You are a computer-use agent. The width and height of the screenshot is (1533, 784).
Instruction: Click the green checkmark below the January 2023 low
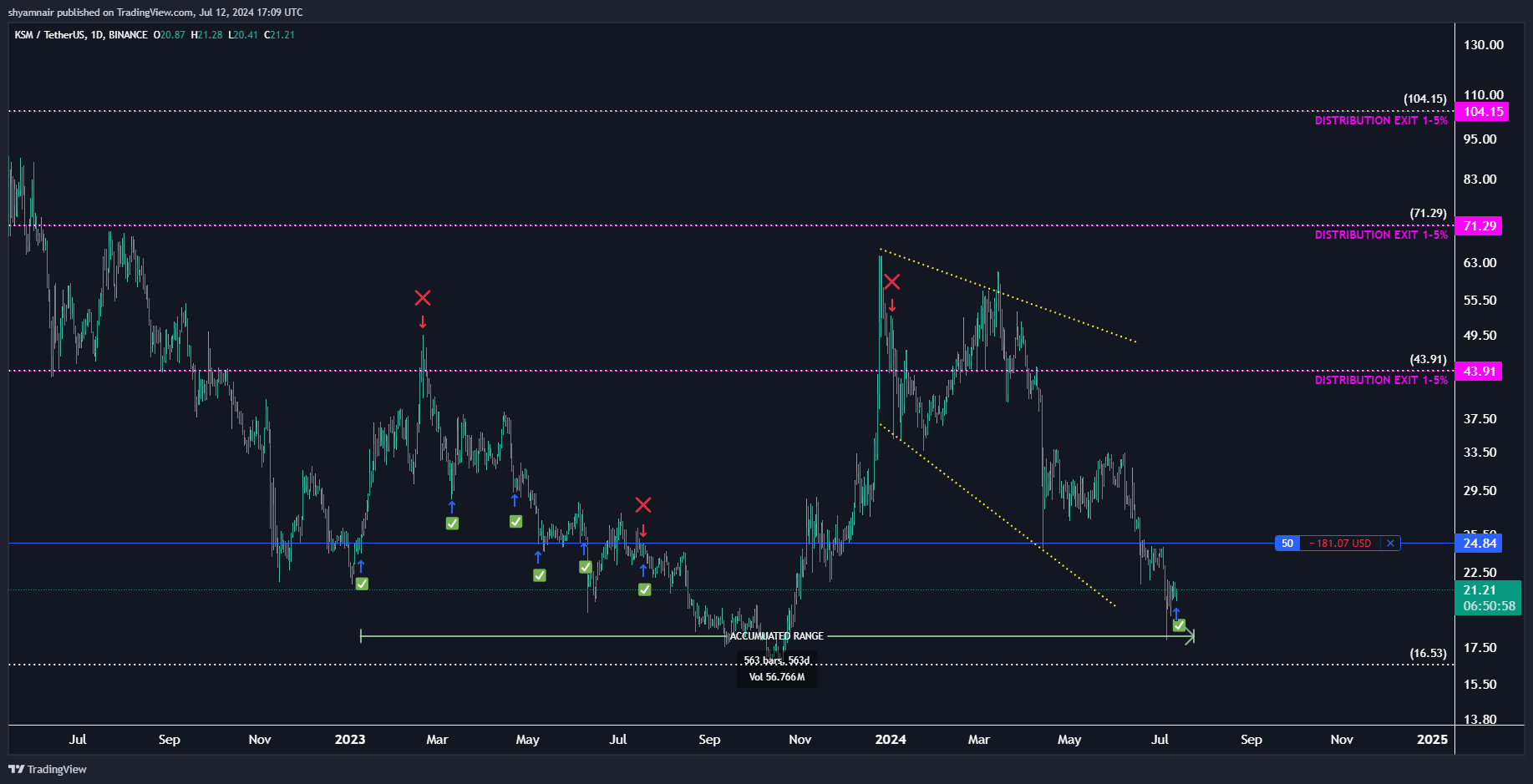(x=362, y=584)
